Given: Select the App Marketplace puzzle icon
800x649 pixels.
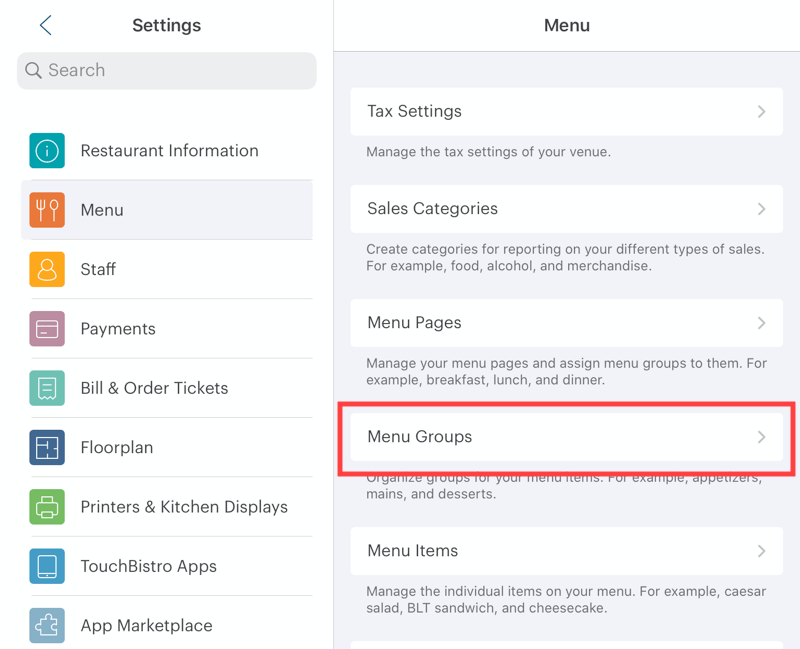Looking at the screenshot, I should (x=48, y=625).
